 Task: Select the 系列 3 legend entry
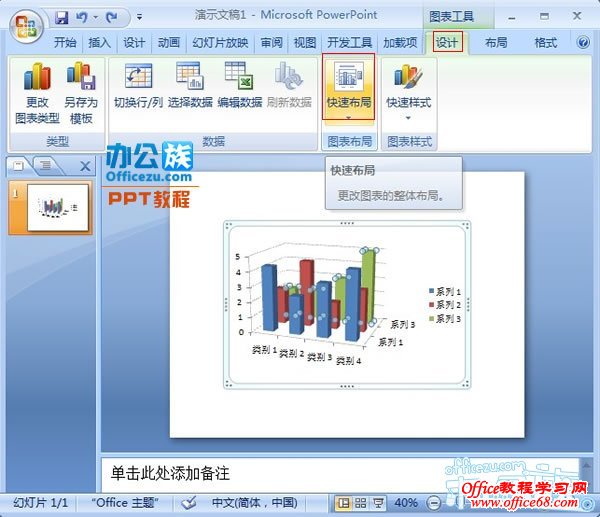445,318
